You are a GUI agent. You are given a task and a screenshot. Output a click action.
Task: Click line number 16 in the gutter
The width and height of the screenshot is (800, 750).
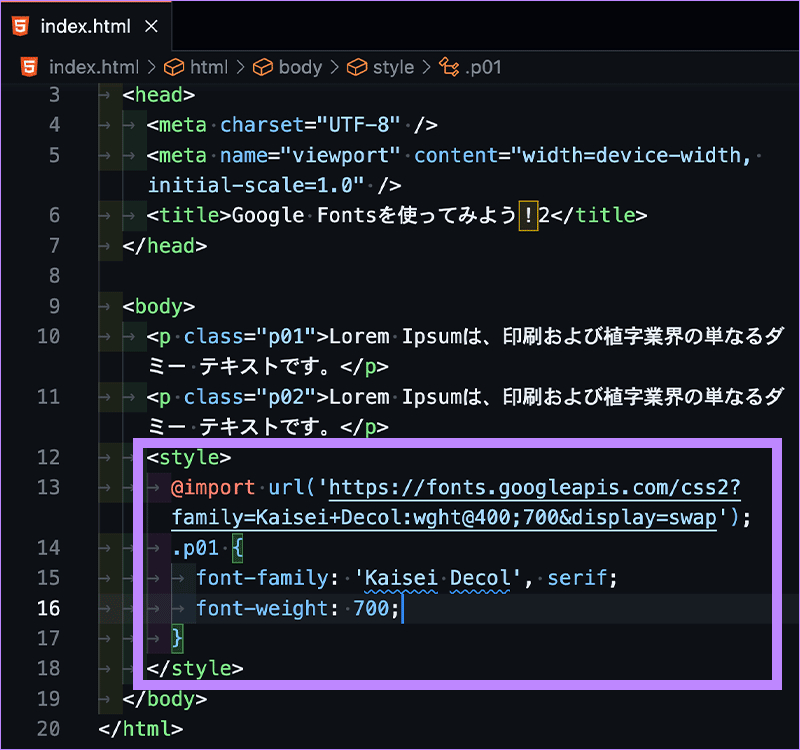pos(48,608)
